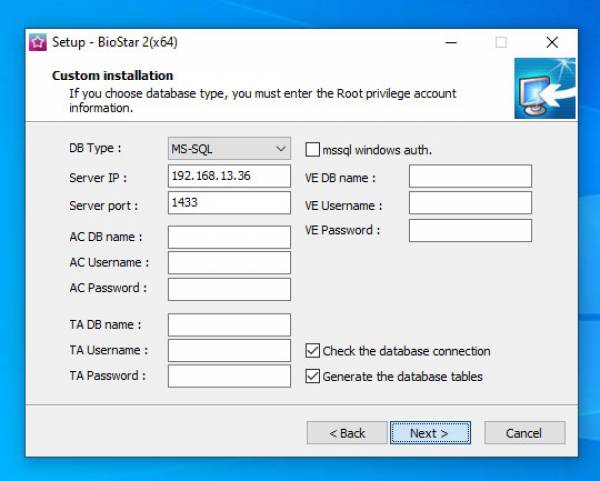
Task: Select the AC DB name input
Action: click(229, 237)
